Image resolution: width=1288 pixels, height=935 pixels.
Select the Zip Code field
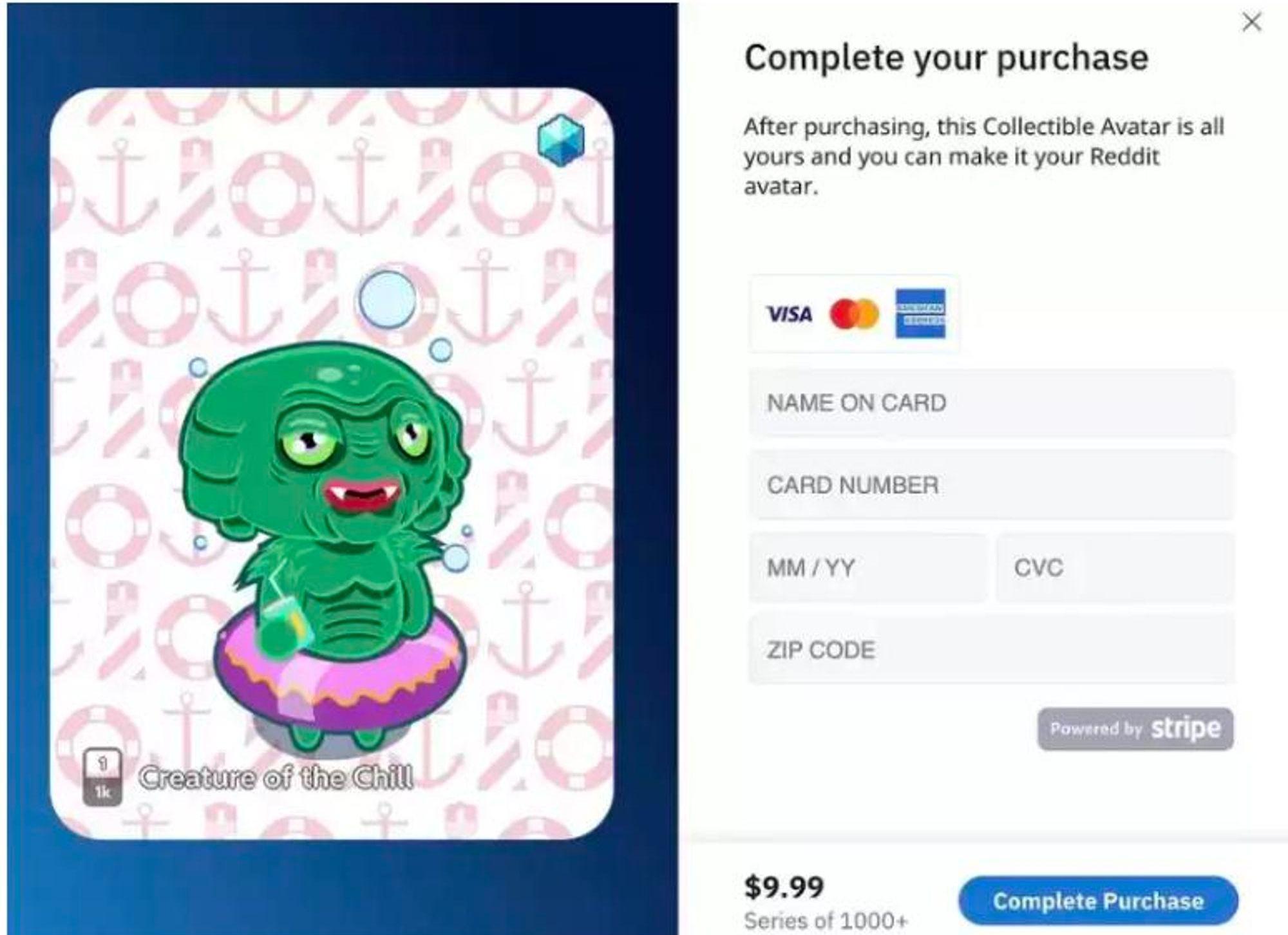click(x=991, y=650)
